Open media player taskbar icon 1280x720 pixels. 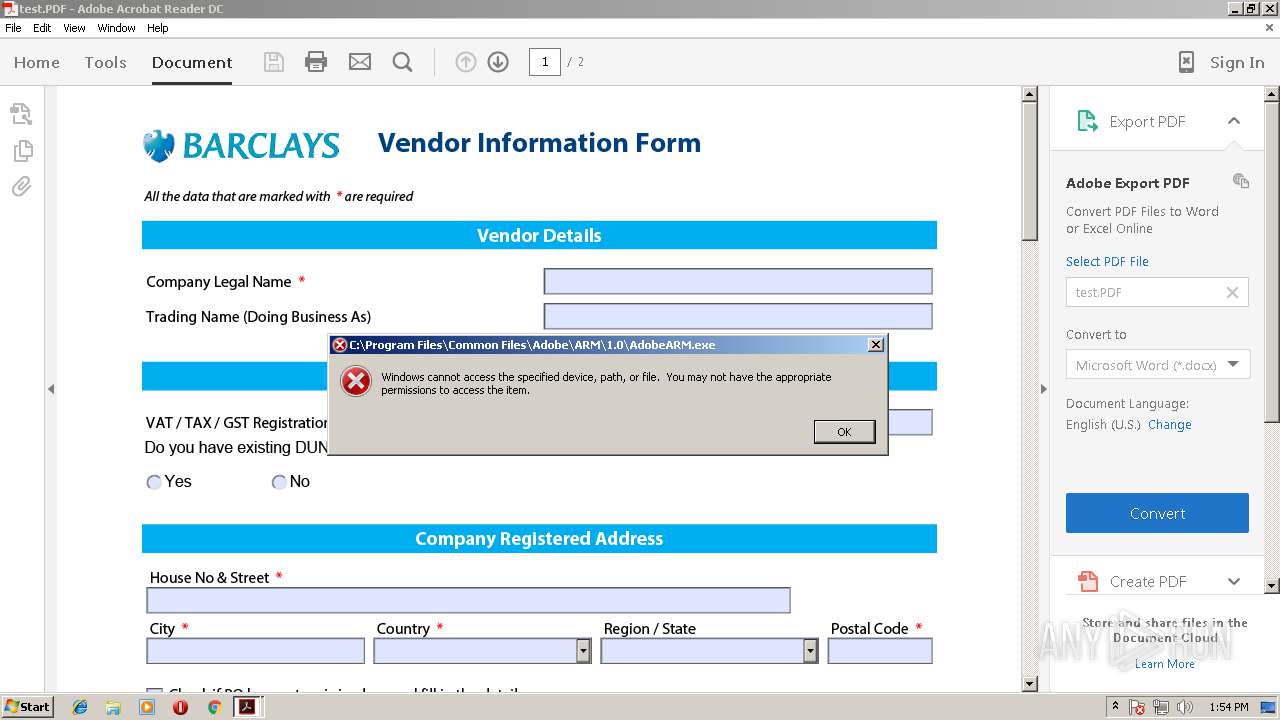click(x=147, y=707)
